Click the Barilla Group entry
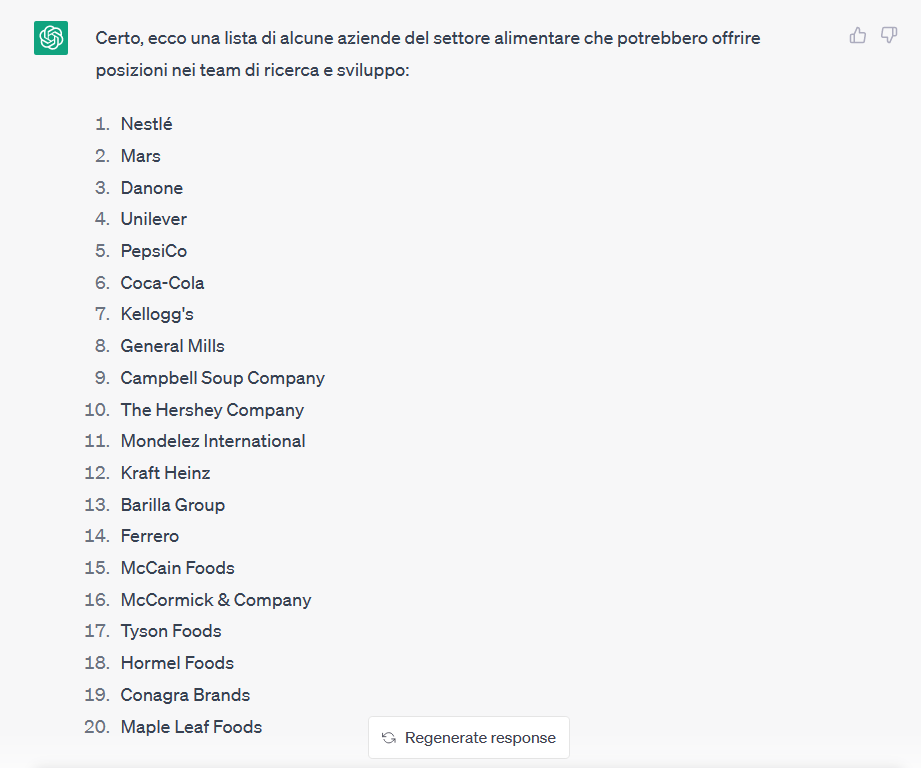Image resolution: width=921 pixels, height=768 pixels. click(172, 505)
